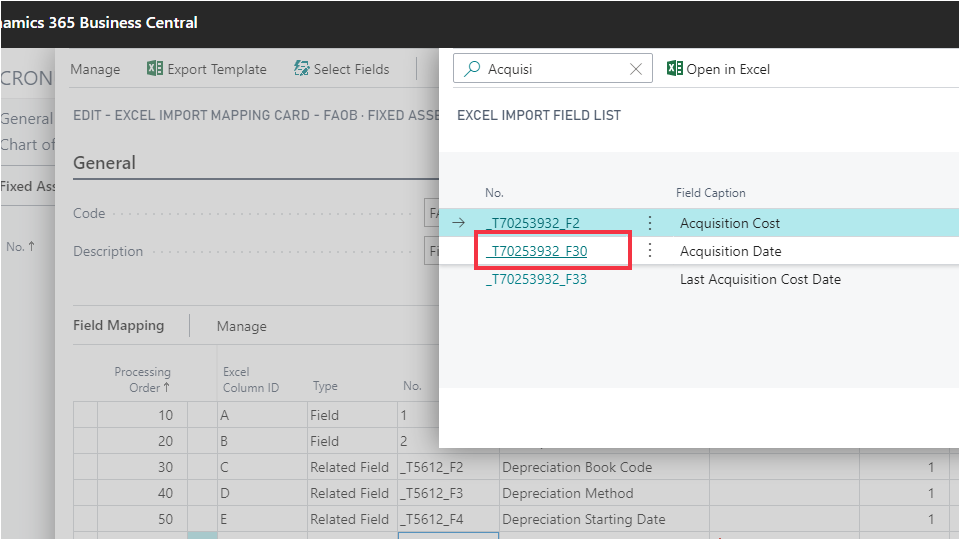Open Manage menu in Field Mapping section
The image size is (960, 540).
[x=241, y=326]
